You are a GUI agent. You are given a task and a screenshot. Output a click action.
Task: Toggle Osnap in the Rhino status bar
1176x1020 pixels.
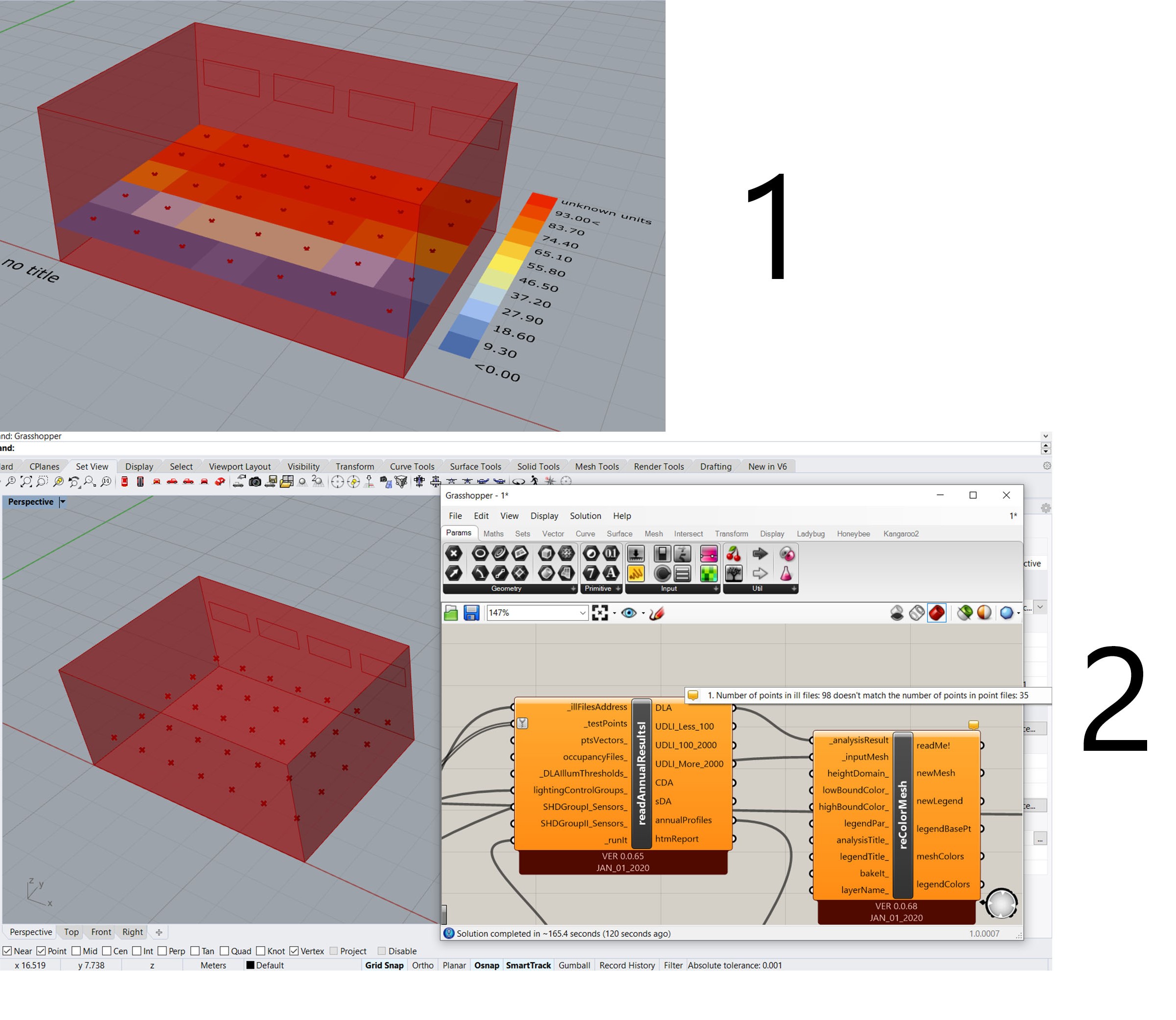click(x=487, y=966)
